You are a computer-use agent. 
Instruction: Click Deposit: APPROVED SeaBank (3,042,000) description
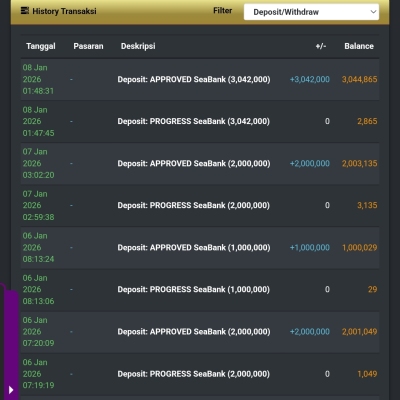(x=194, y=79)
